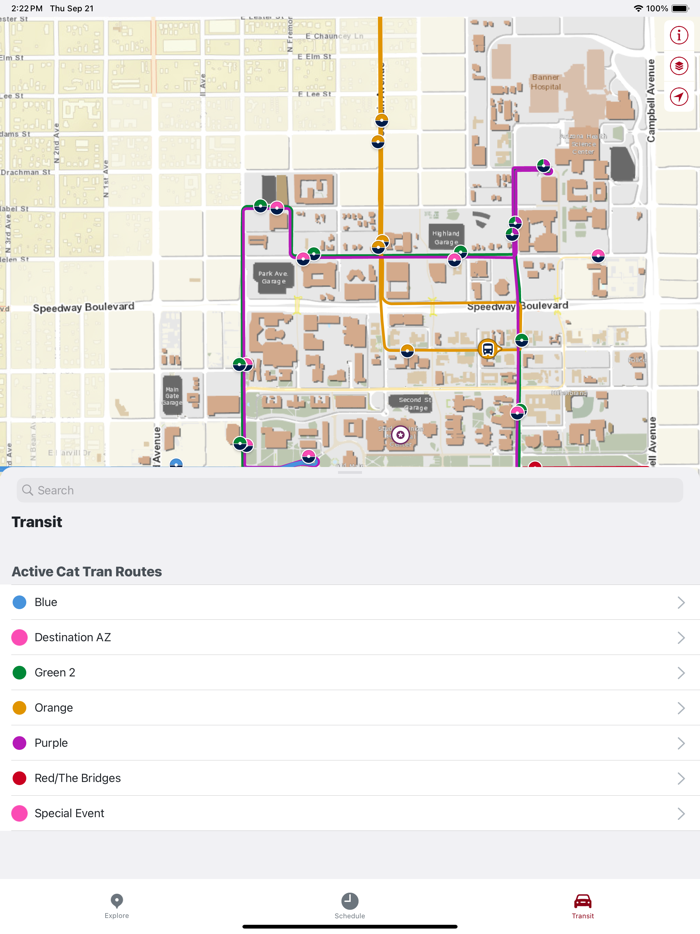Click the Search input field
700x934 pixels.
click(x=350, y=490)
